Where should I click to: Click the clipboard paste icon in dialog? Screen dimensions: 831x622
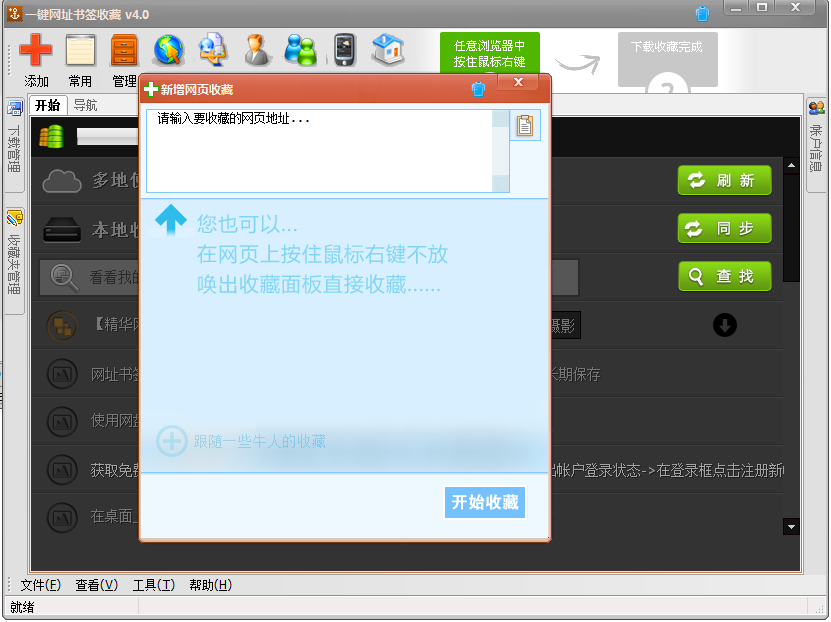click(x=525, y=126)
